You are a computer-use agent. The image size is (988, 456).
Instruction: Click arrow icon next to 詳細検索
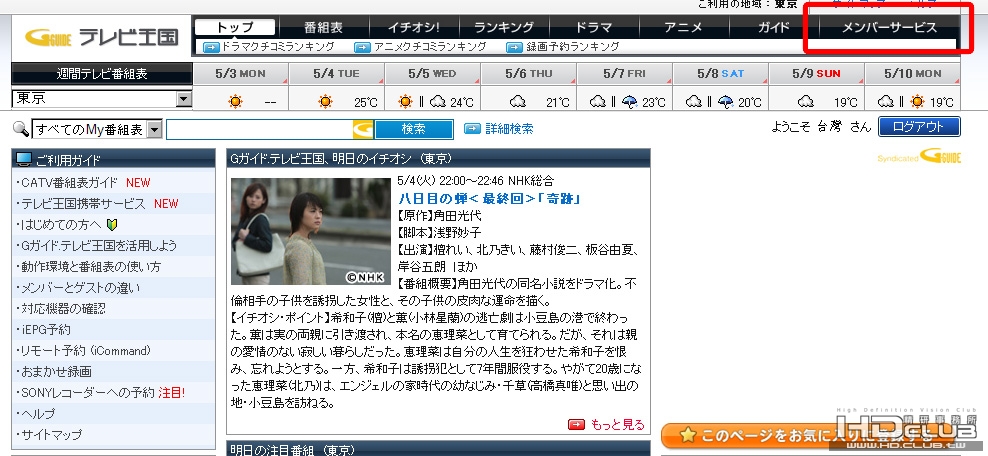(x=473, y=129)
